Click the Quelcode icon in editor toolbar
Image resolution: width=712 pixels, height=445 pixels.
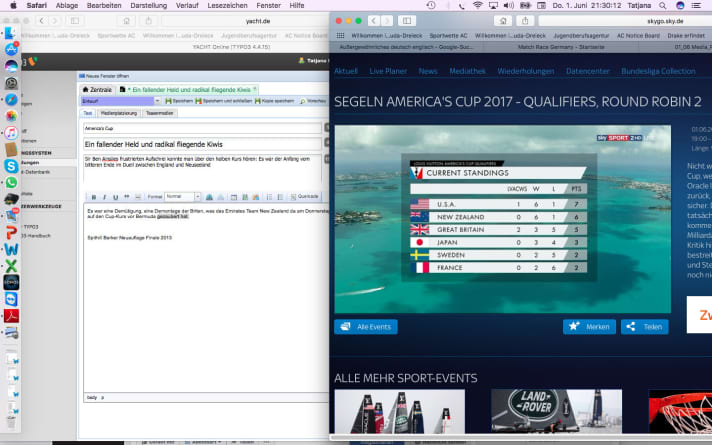(305, 197)
